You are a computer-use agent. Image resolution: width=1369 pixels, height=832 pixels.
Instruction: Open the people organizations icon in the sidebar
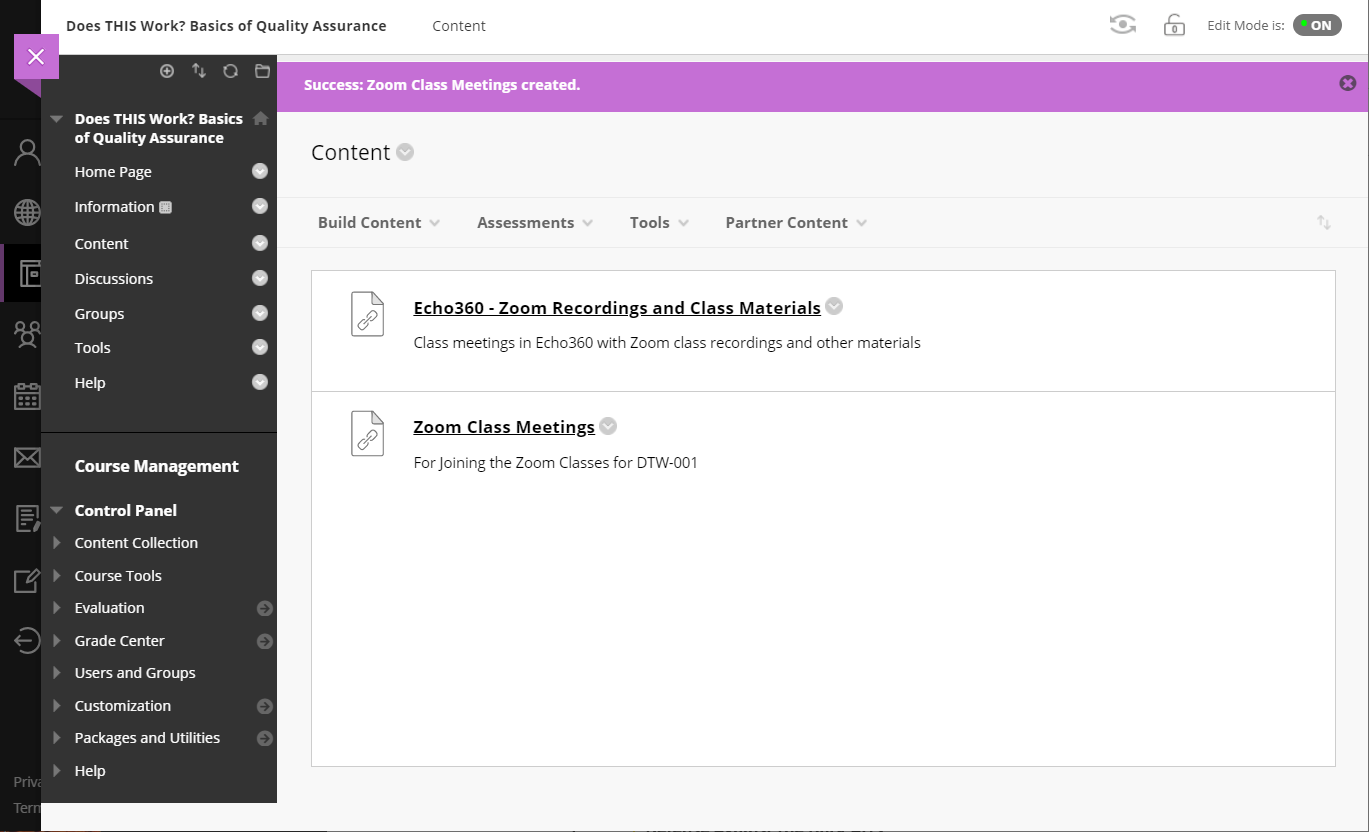(x=27, y=334)
